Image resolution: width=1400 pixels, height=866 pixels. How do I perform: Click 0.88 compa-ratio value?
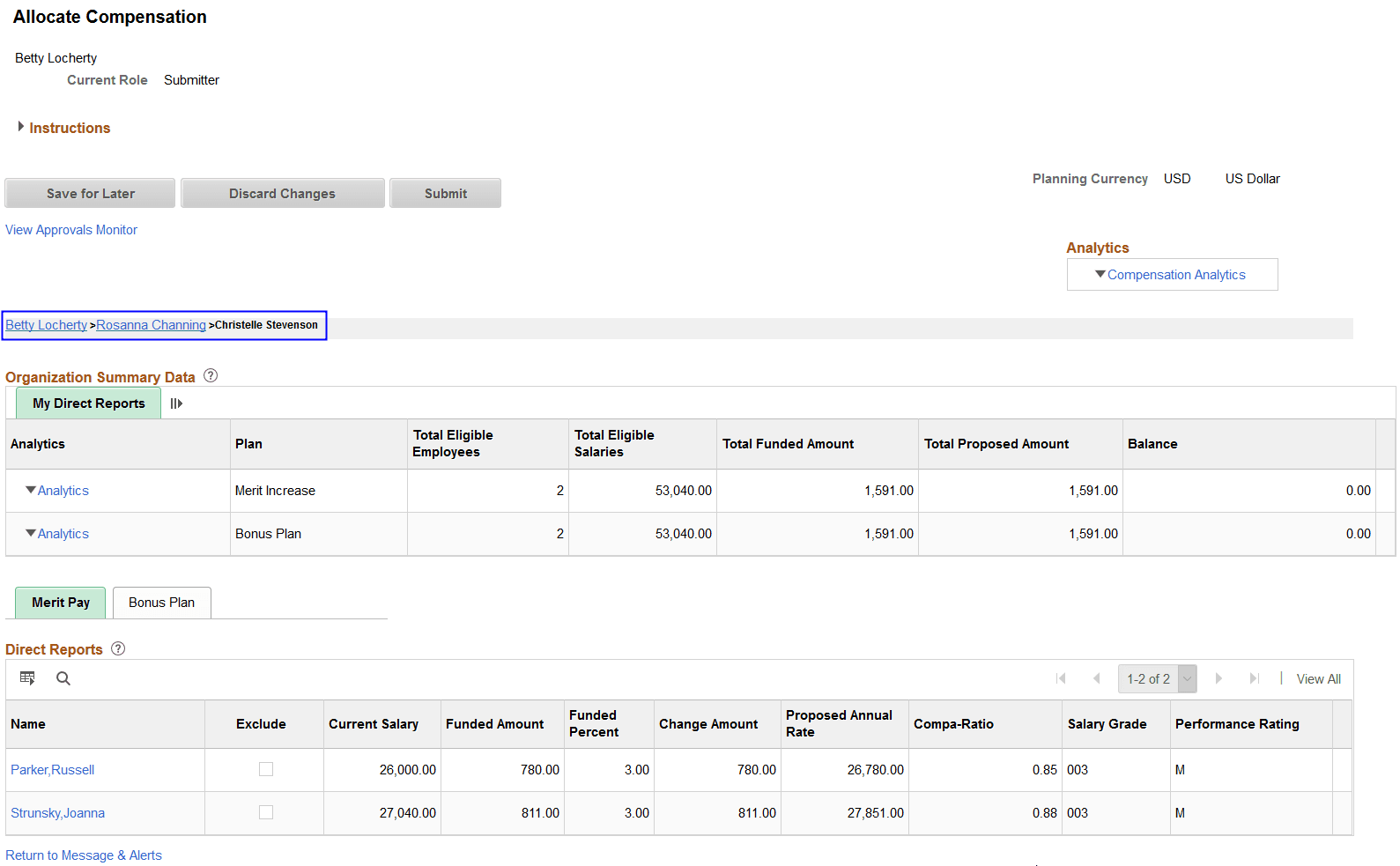(1045, 813)
